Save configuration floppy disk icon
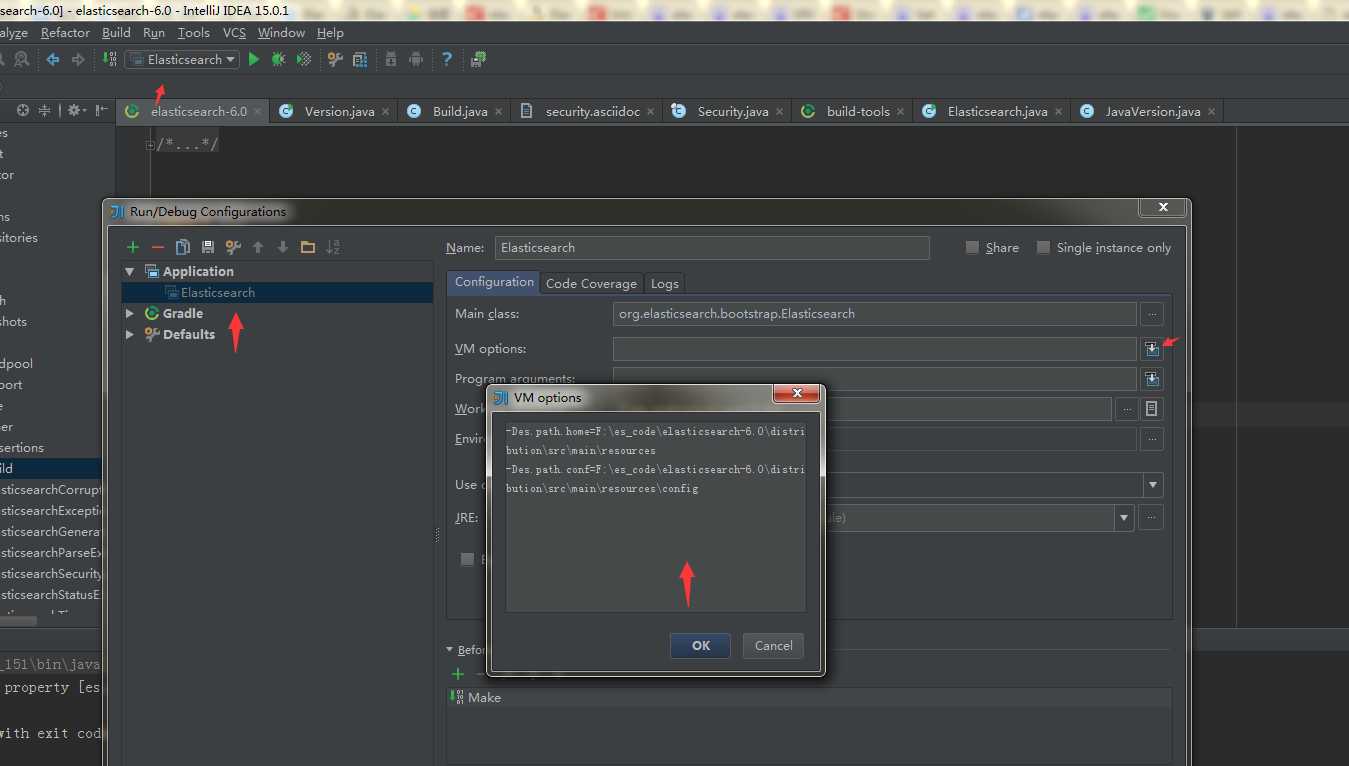The width and height of the screenshot is (1349, 766). coord(208,247)
